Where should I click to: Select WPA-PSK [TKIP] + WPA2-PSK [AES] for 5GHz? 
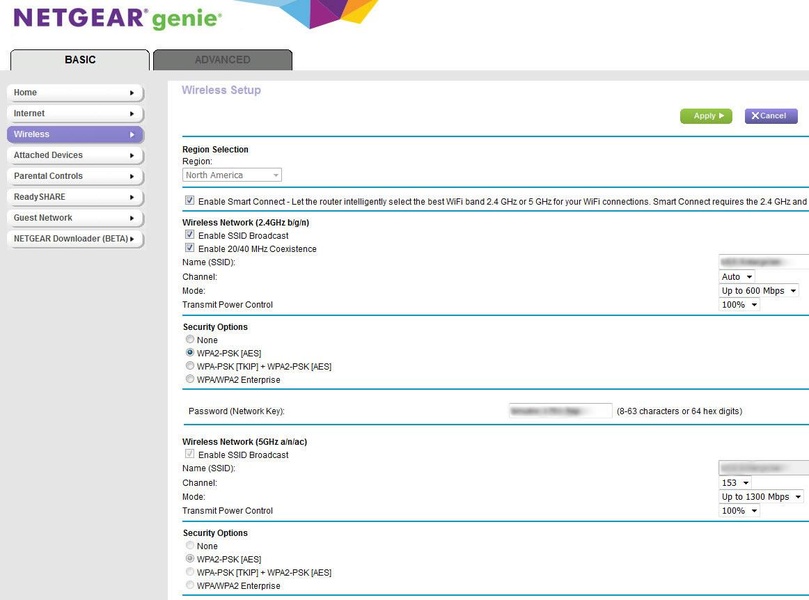[x=190, y=572]
